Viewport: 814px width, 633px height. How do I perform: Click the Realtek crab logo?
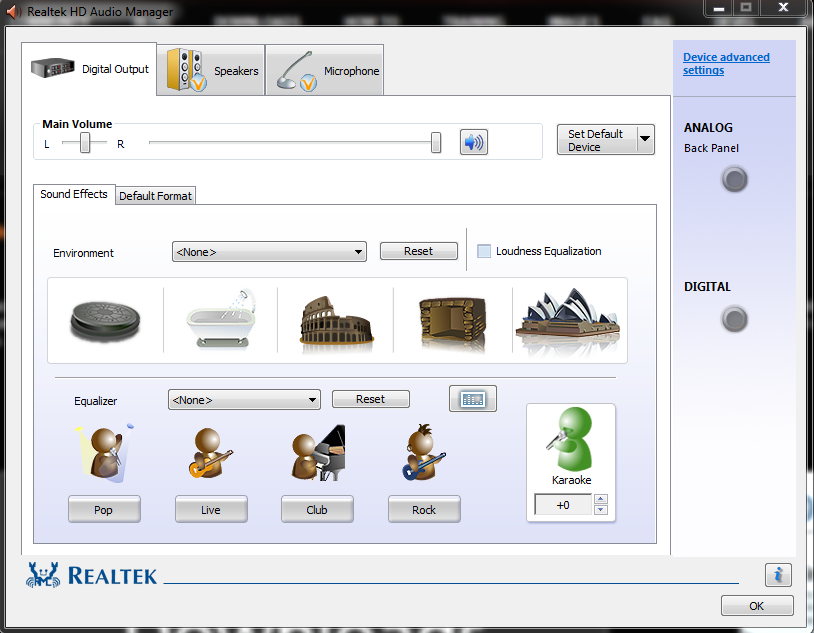point(43,575)
